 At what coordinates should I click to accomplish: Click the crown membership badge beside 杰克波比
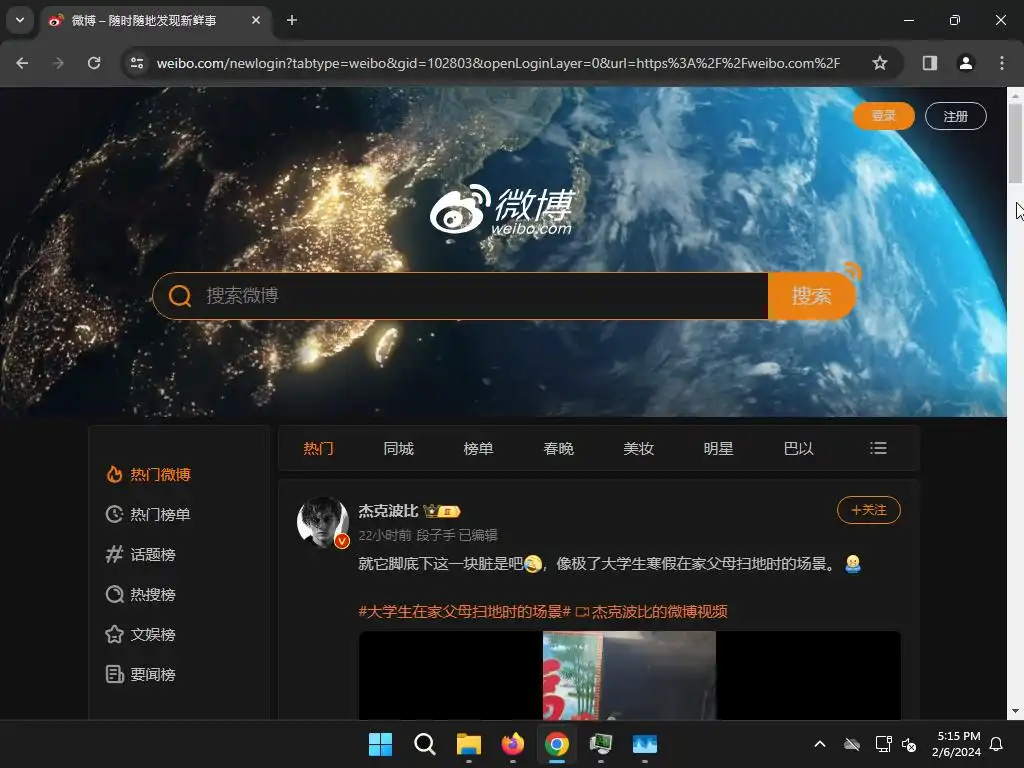click(441, 511)
